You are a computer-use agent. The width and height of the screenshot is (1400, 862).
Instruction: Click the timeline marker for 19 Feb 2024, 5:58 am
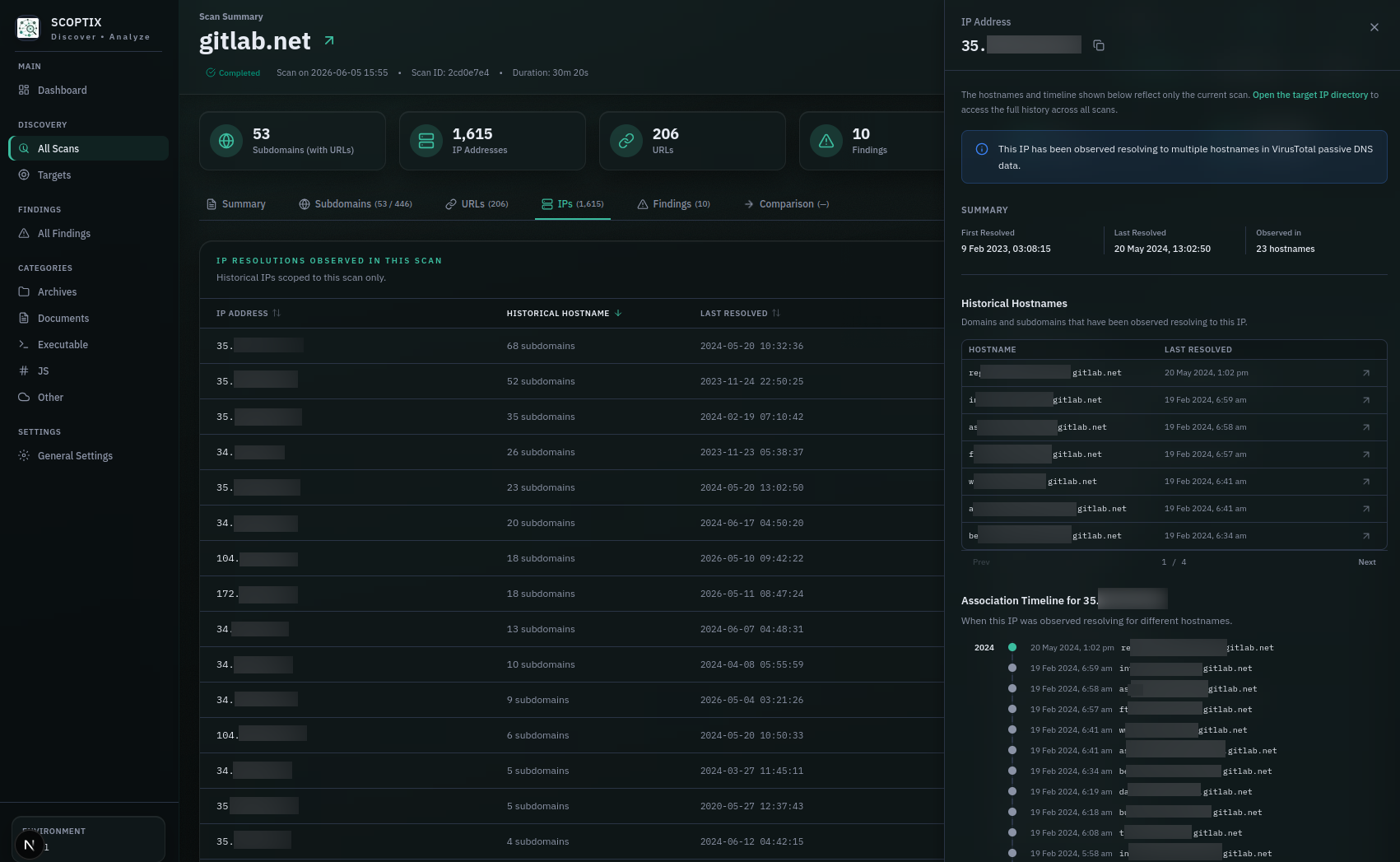(x=1012, y=853)
